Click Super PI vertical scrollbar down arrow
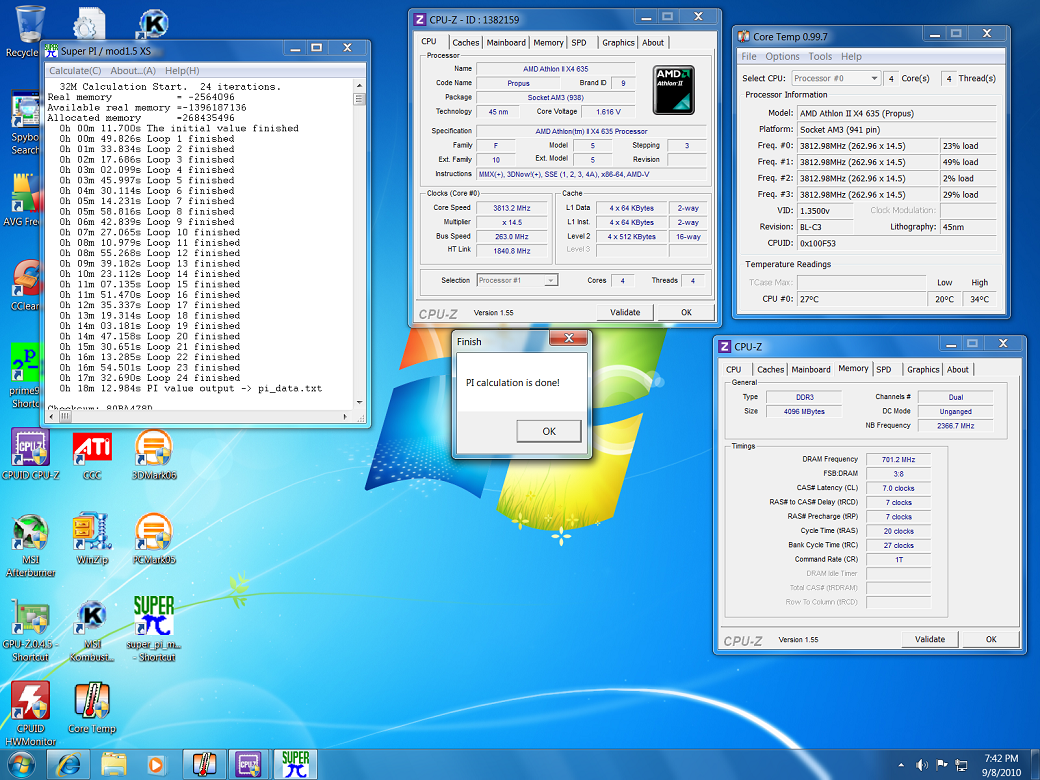This screenshot has height=780, width=1040. (x=359, y=402)
